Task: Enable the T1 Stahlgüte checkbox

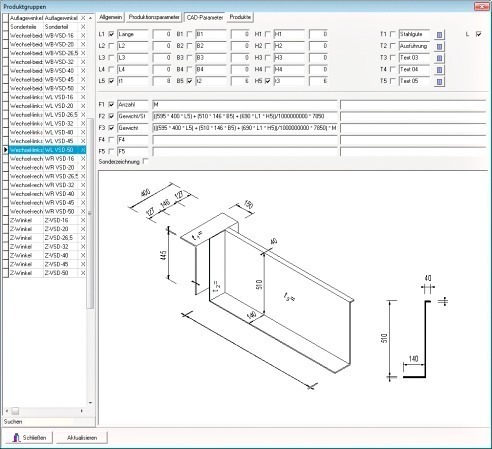Action: pos(393,34)
